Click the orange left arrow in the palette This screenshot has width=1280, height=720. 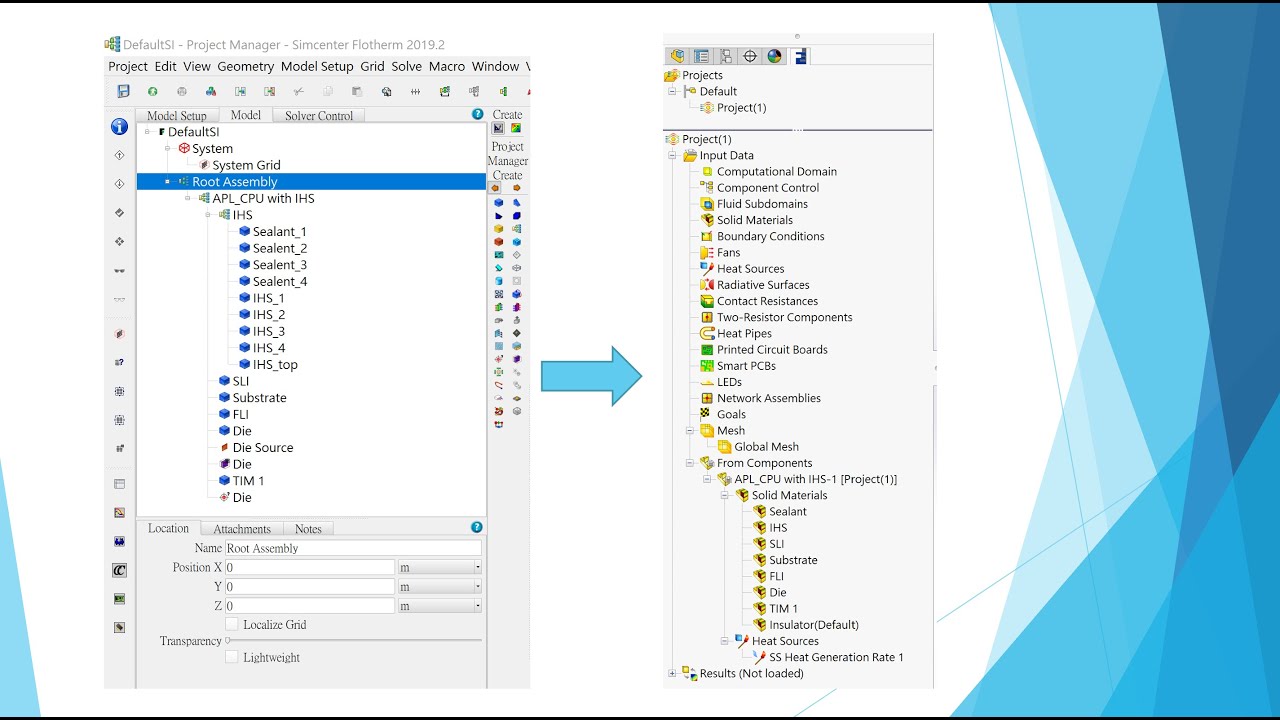(496, 188)
